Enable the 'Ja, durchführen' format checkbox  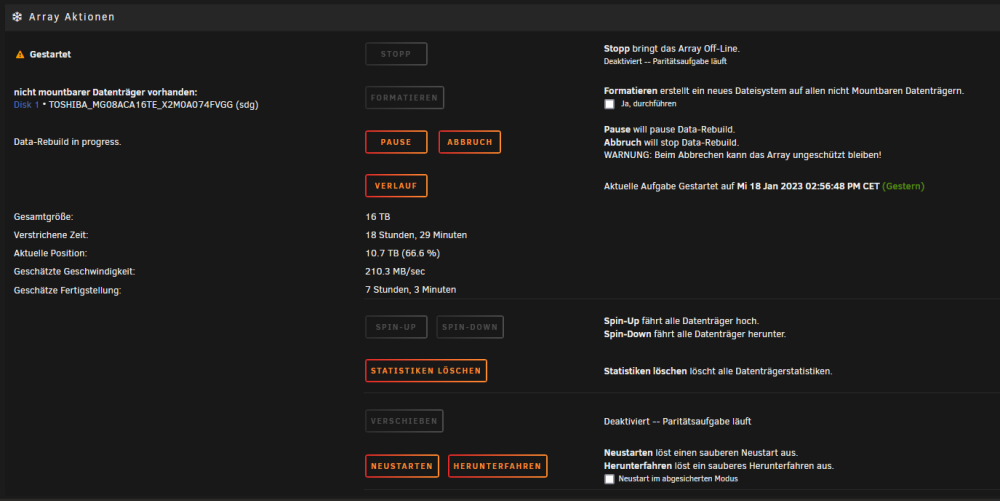click(x=609, y=104)
